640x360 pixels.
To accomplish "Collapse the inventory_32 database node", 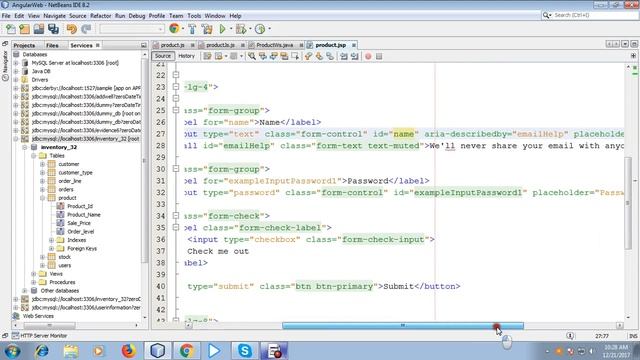I will [x=25, y=147].
